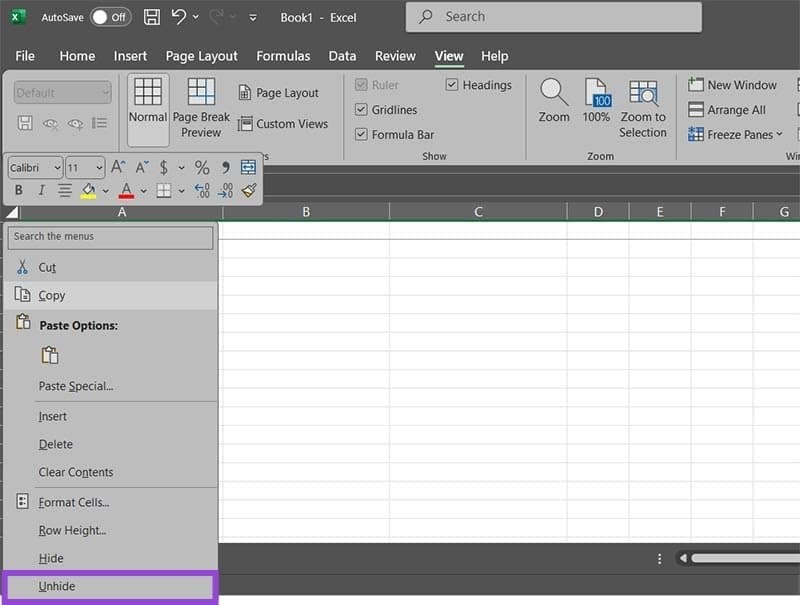Disable the Formula Bar checkbox
Viewport: 800px width, 605px height.
pyautogui.click(x=362, y=135)
